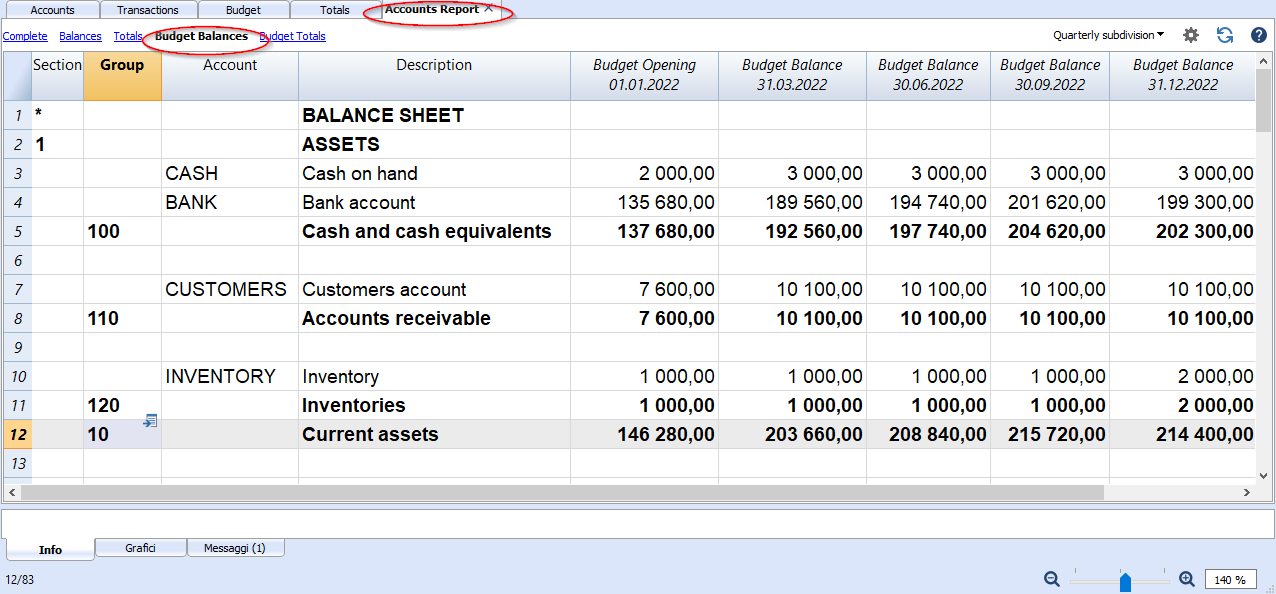Click the link icon in row 12 Group cell
1276x594 pixels.
(x=150, y=422)
